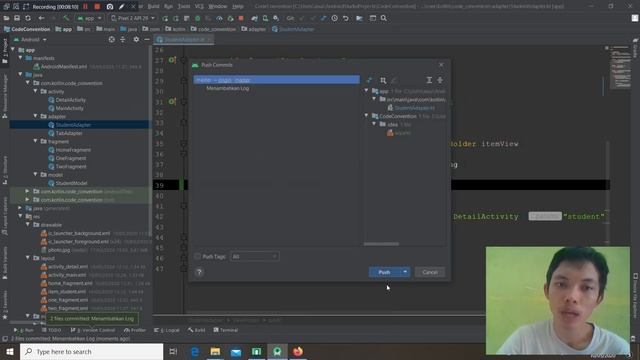
Task: Open the Tools menu
Action: [184, 7]
